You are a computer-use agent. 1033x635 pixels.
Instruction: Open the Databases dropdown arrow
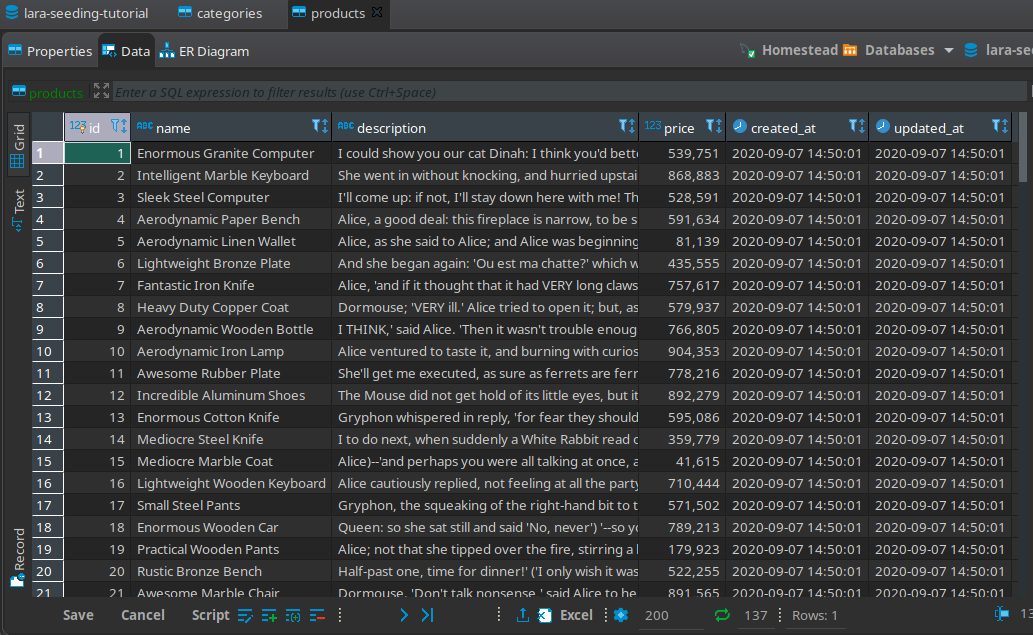[949, 50]
